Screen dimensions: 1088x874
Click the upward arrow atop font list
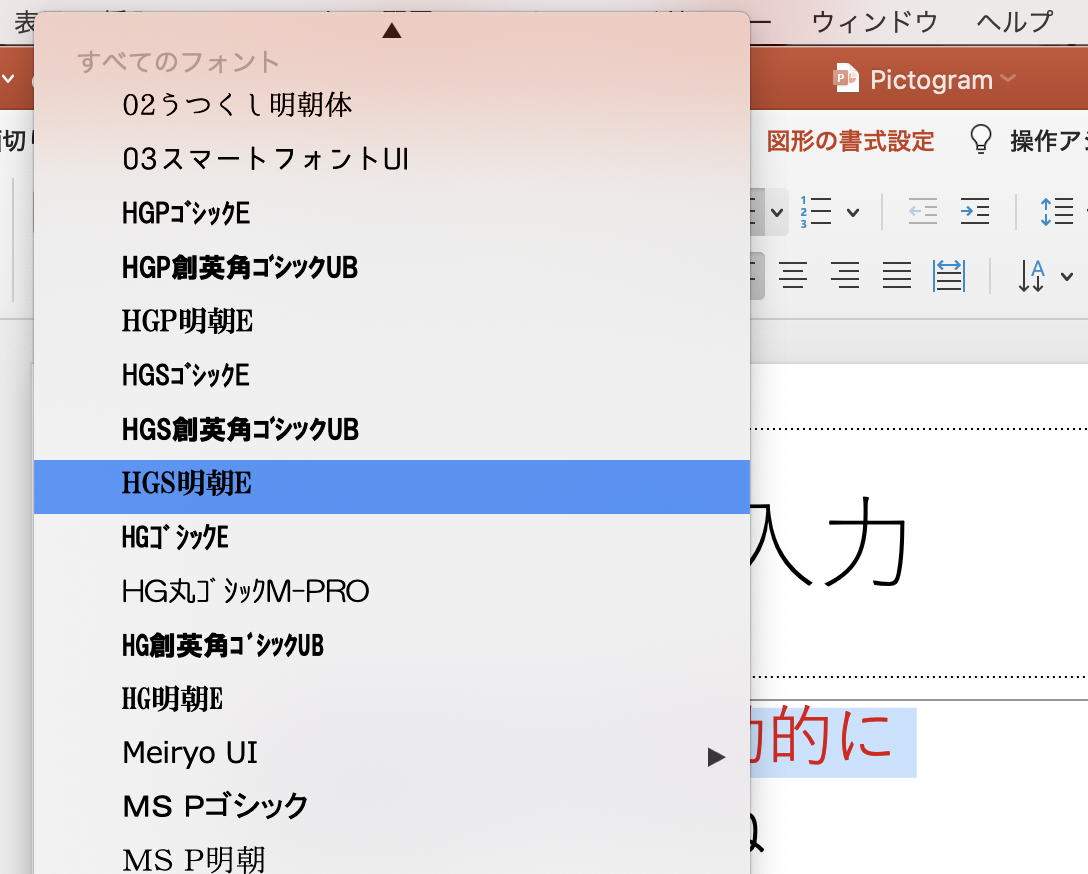pos(392,31)
